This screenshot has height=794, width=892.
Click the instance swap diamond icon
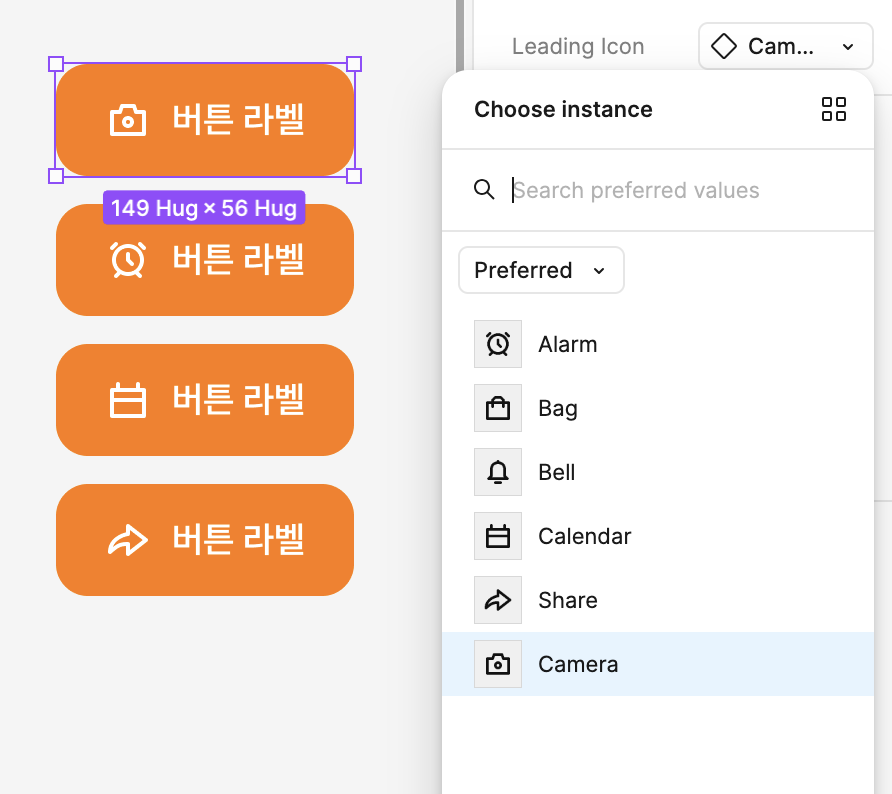pyautogui.click(x=724, y=46)
